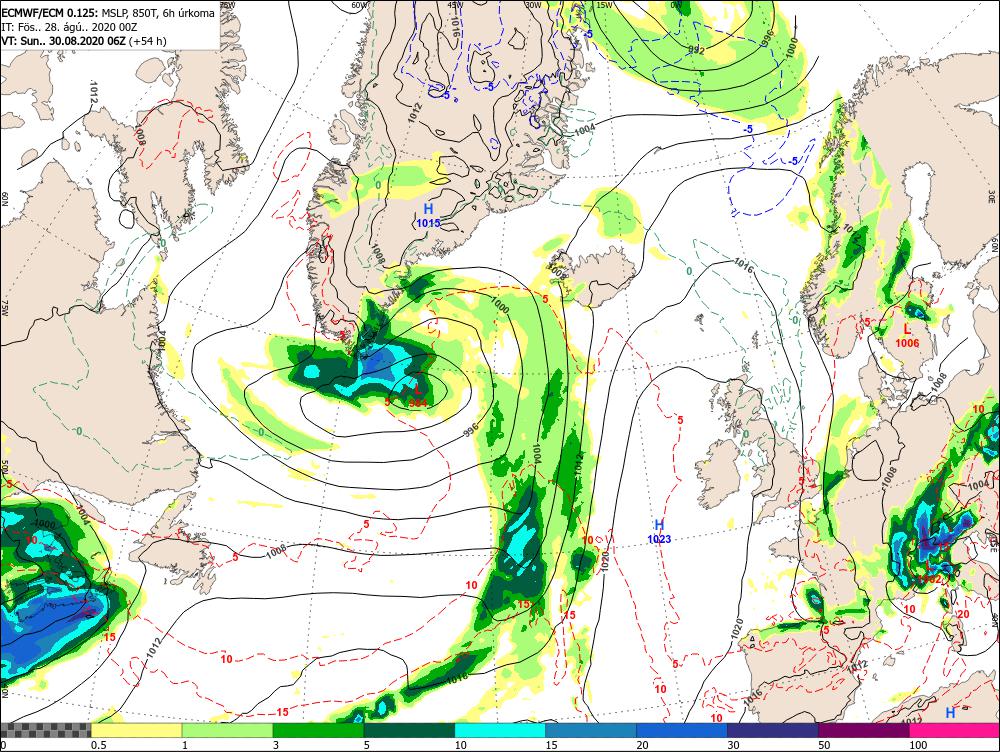Image resolution: width=1000 pixels, height=752 pixels.
Task: Click the 'VT: Sun.. 30.08.2020 06Z' line
Action: (x=84, y=41)
